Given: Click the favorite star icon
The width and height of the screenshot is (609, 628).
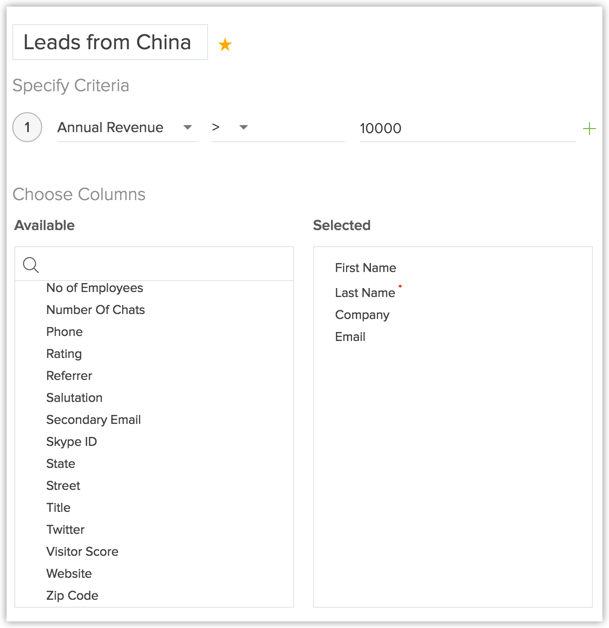Looking at the screenshot, I should click(225, 45).
